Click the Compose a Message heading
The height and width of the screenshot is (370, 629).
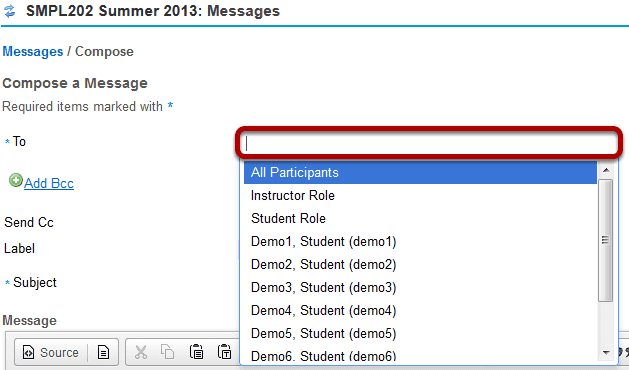pos(75,83)
